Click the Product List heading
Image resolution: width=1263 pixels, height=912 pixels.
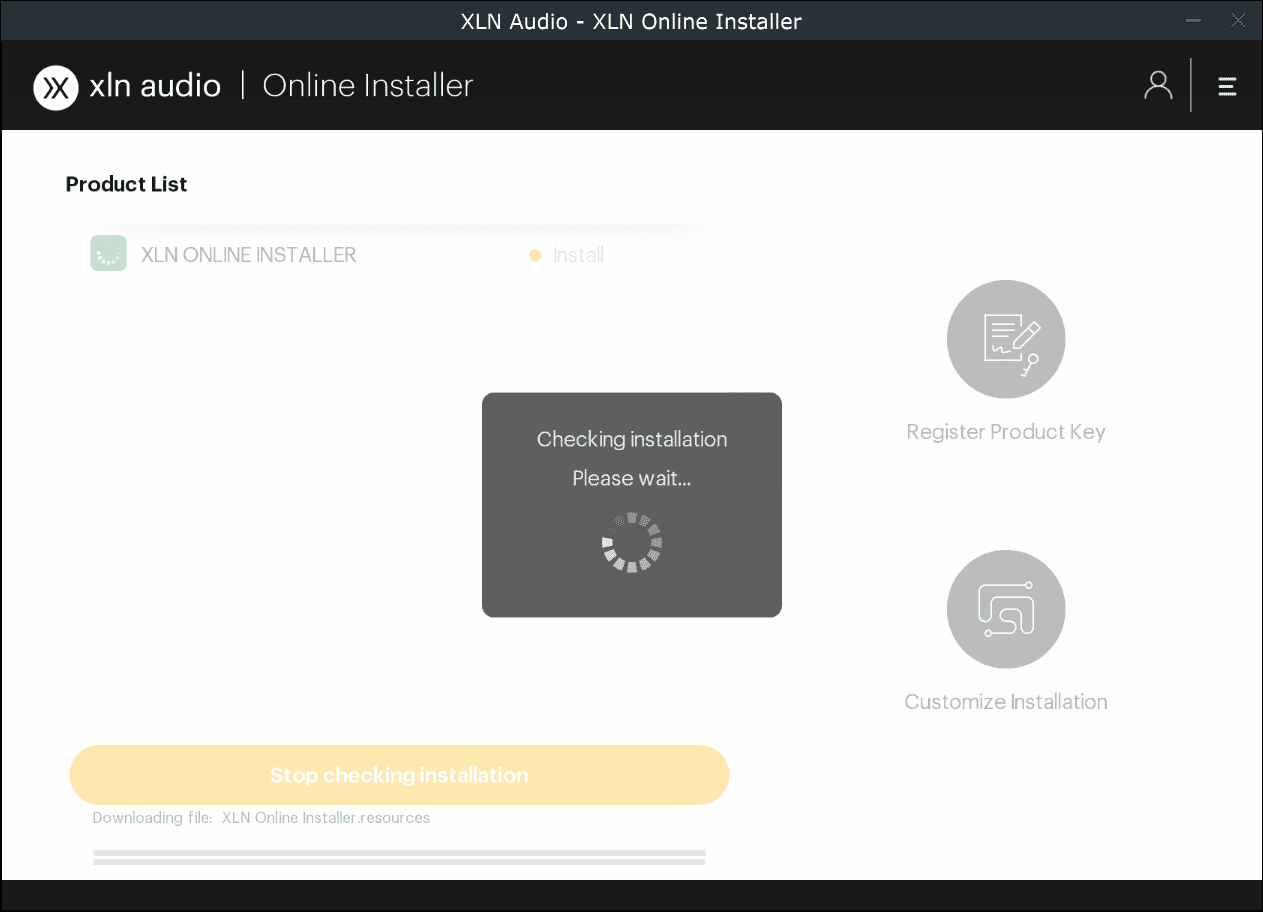click(126, 184)
